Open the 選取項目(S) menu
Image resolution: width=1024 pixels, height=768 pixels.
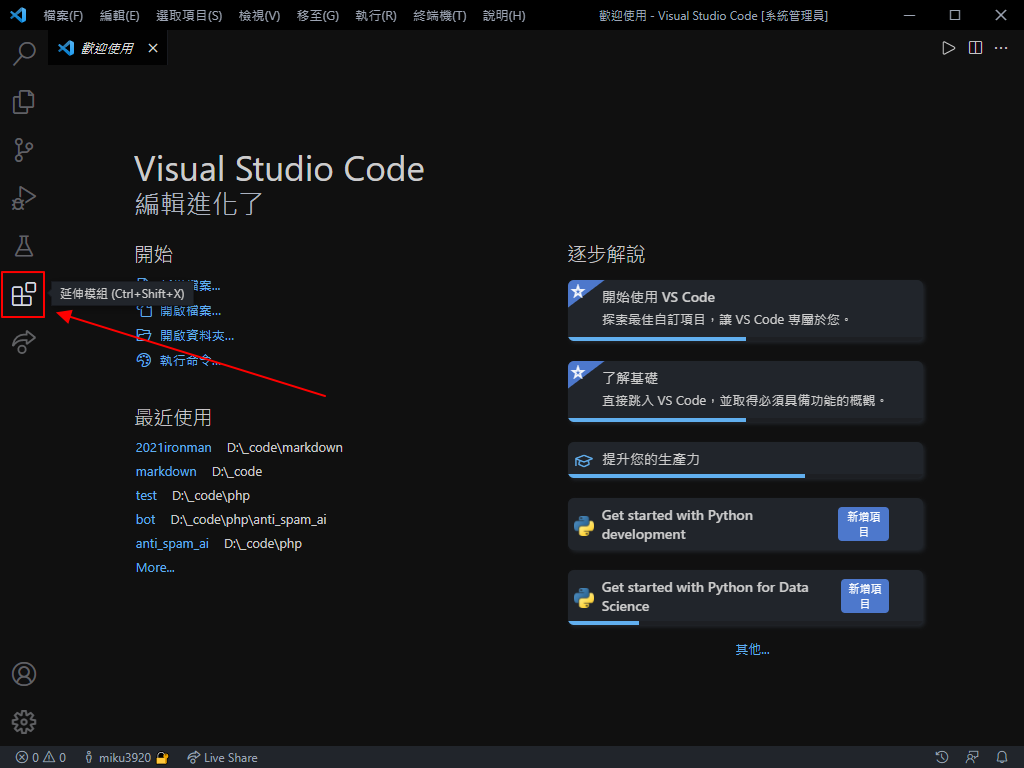point(189,16)
